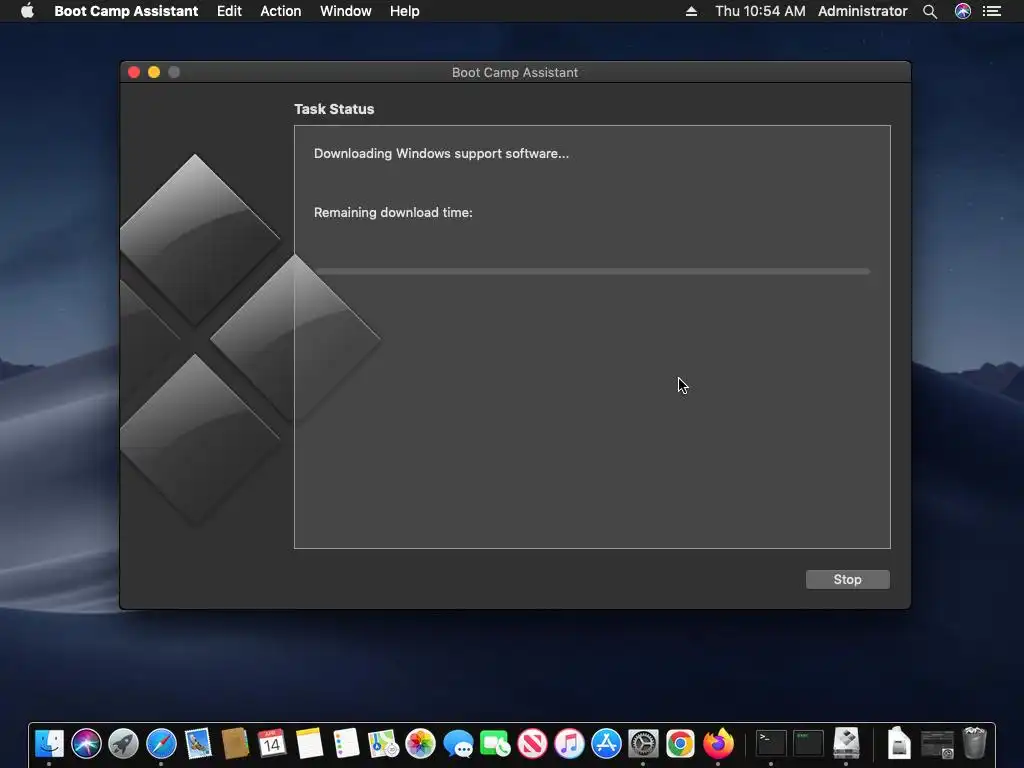Open News from the Dock

pos(532,743)
